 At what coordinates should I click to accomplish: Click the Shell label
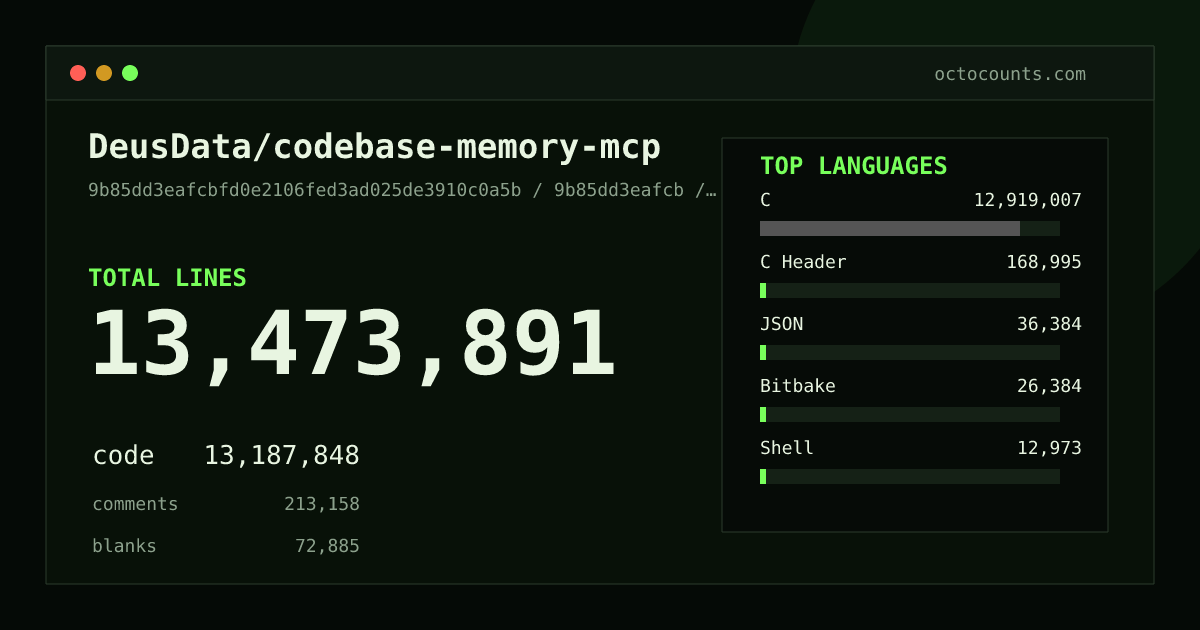click(787, 448)
